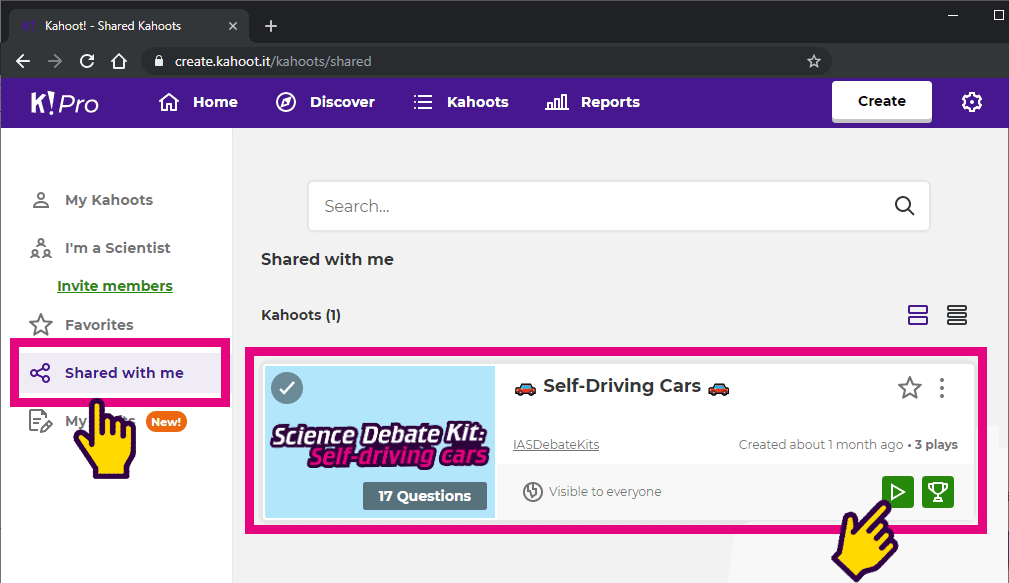Assign challenge with the trophy button
Viewport: 1009px width, 583px height.
click(x=938, y=492)
